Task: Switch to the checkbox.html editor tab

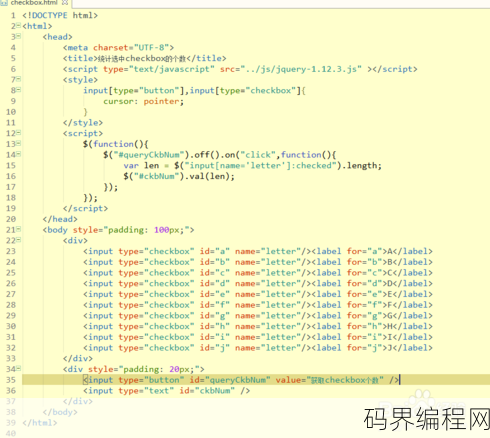Action: point(33,2)
